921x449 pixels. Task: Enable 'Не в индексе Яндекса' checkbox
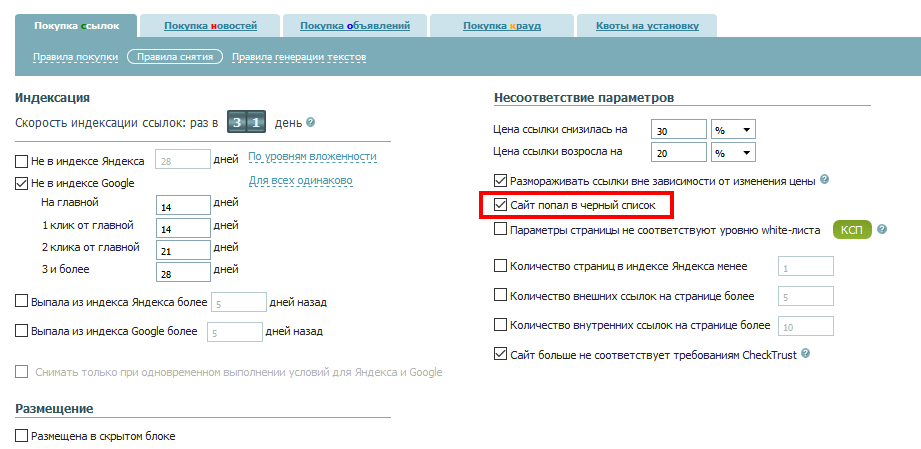[21, 160]
